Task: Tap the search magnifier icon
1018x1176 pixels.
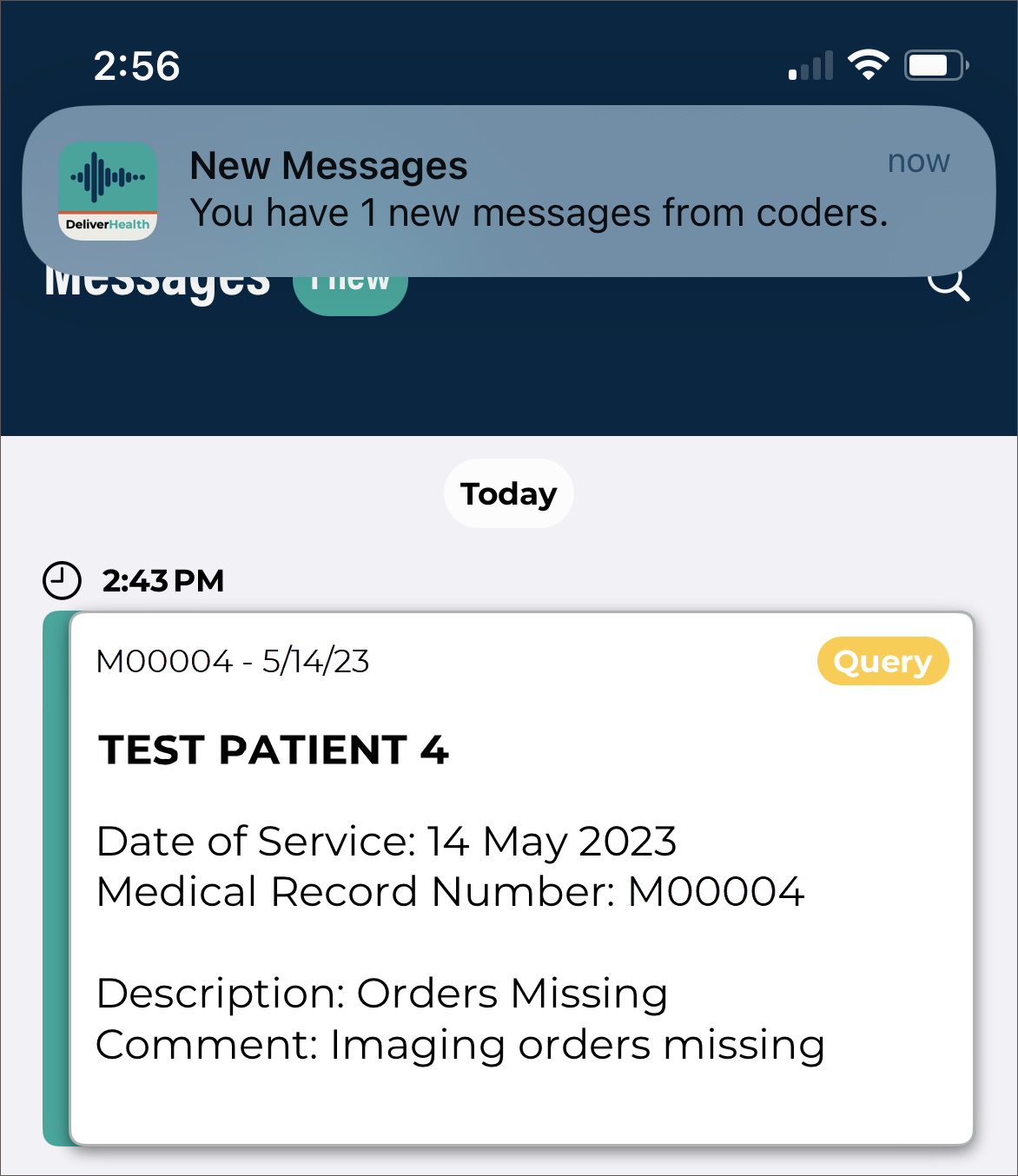Action: pyautogui.click(x=949, y=285)
